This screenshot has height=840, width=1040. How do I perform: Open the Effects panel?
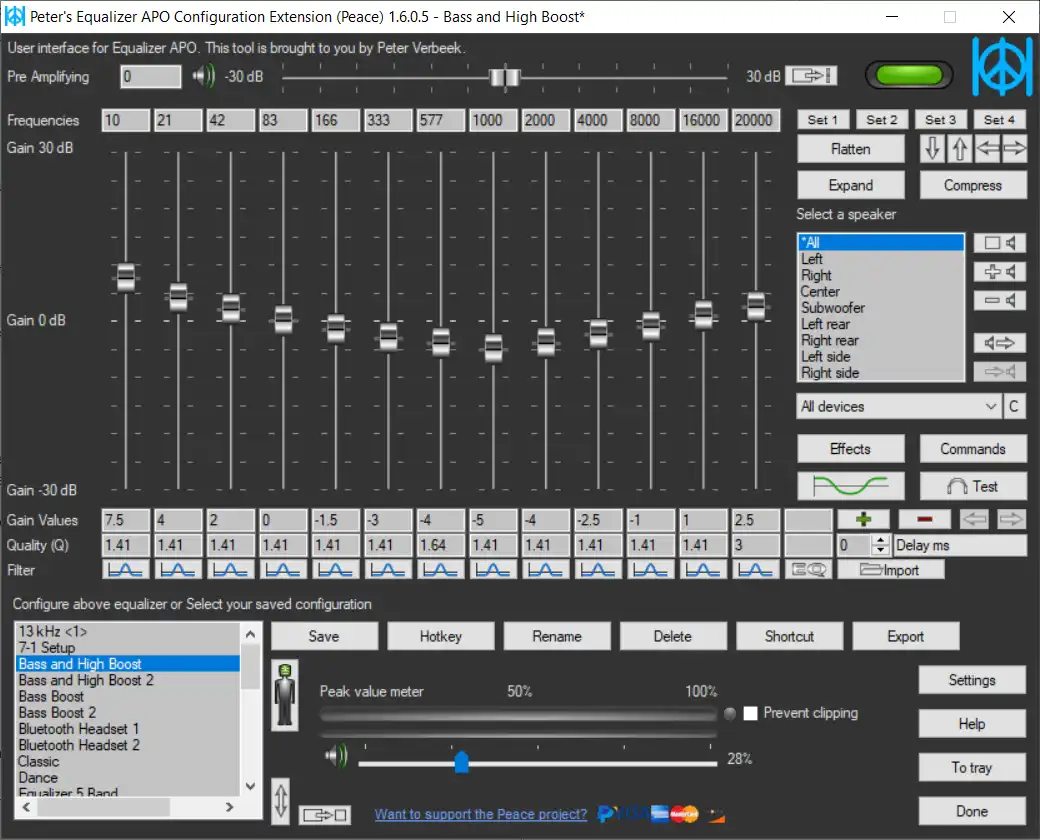pyautogui.click(x=850, y=449)
